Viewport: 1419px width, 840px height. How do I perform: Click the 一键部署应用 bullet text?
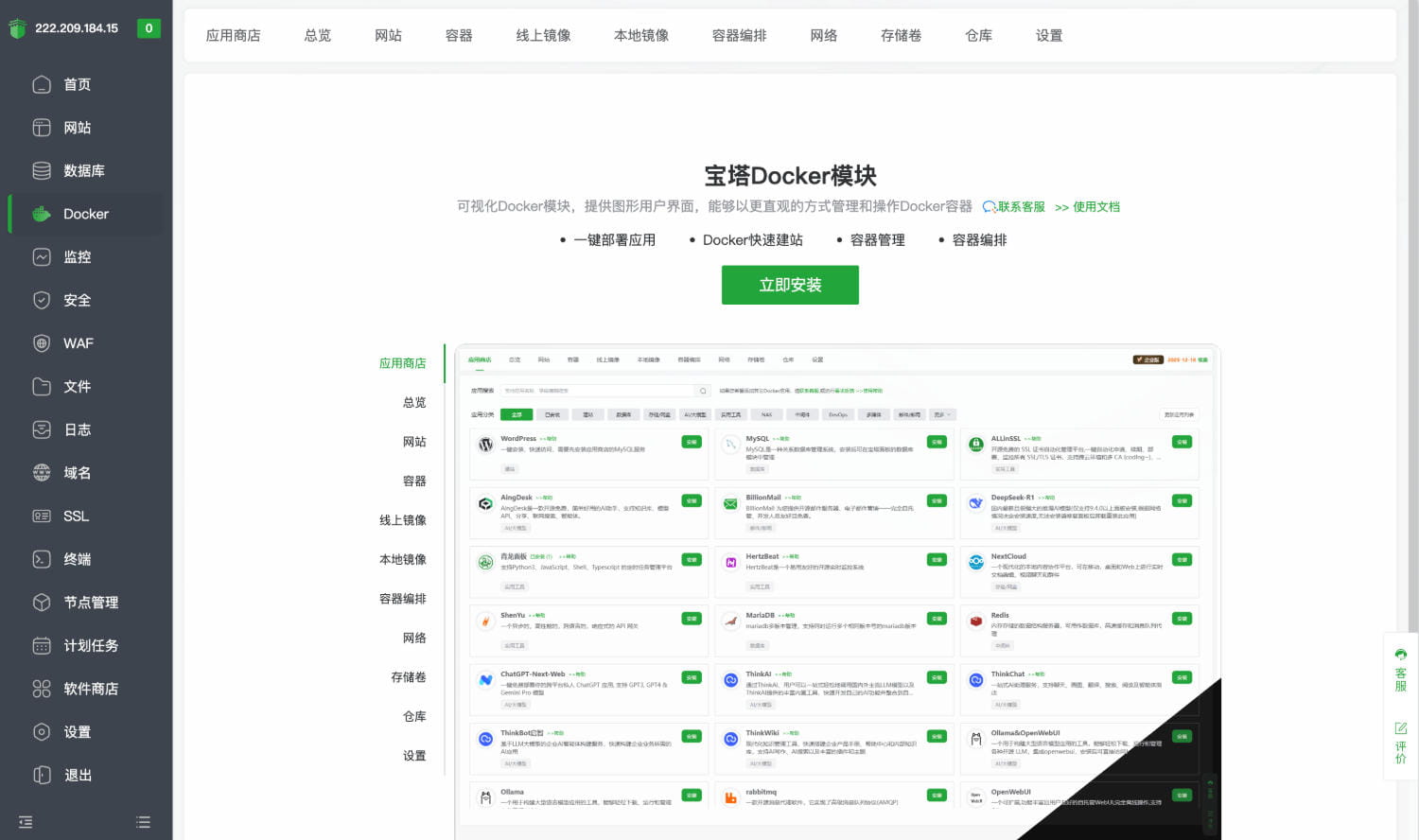pyautogui.click(x=615, y=240)
